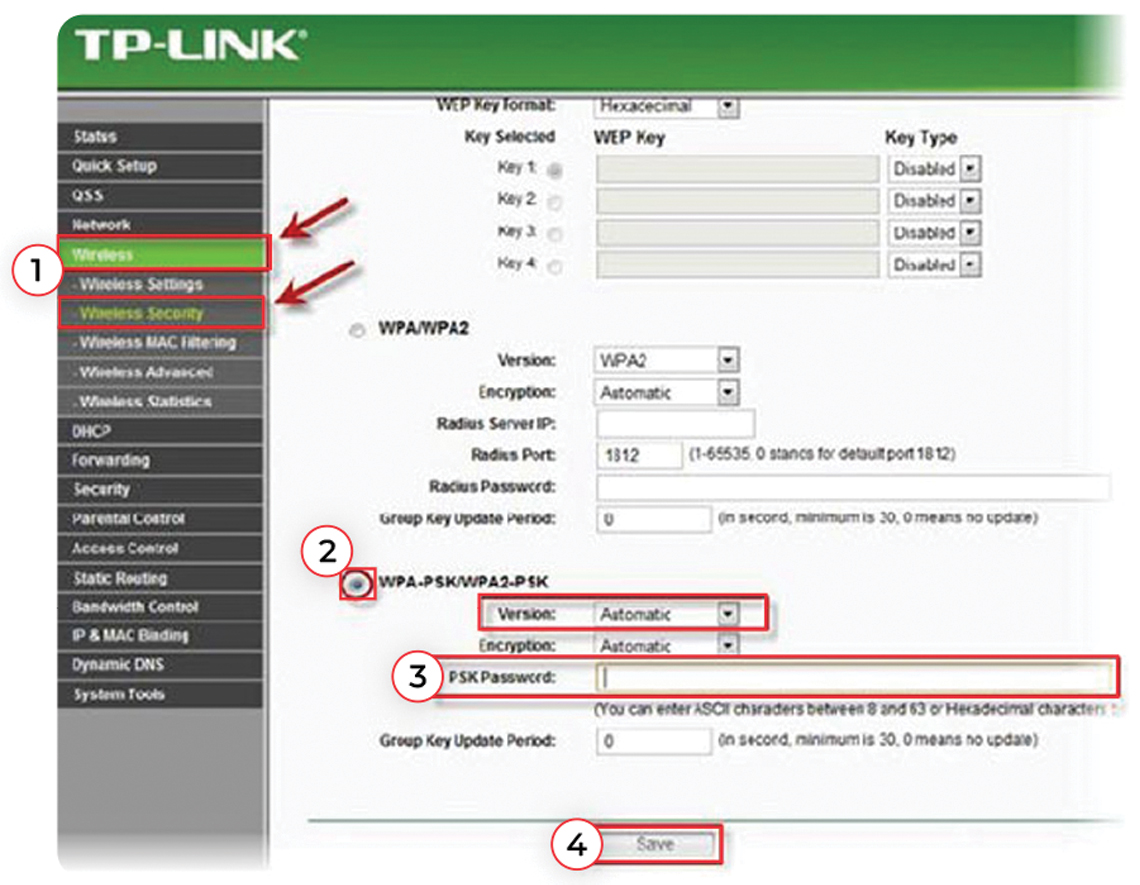Select Key 4 radio button
The height and width of the screenshot is (885, 1140).
pyautogui.click(x=555, y=267)
